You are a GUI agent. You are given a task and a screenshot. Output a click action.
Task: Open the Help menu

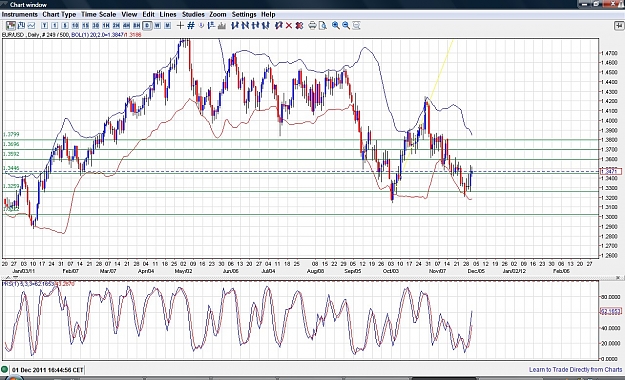[268, 14]
